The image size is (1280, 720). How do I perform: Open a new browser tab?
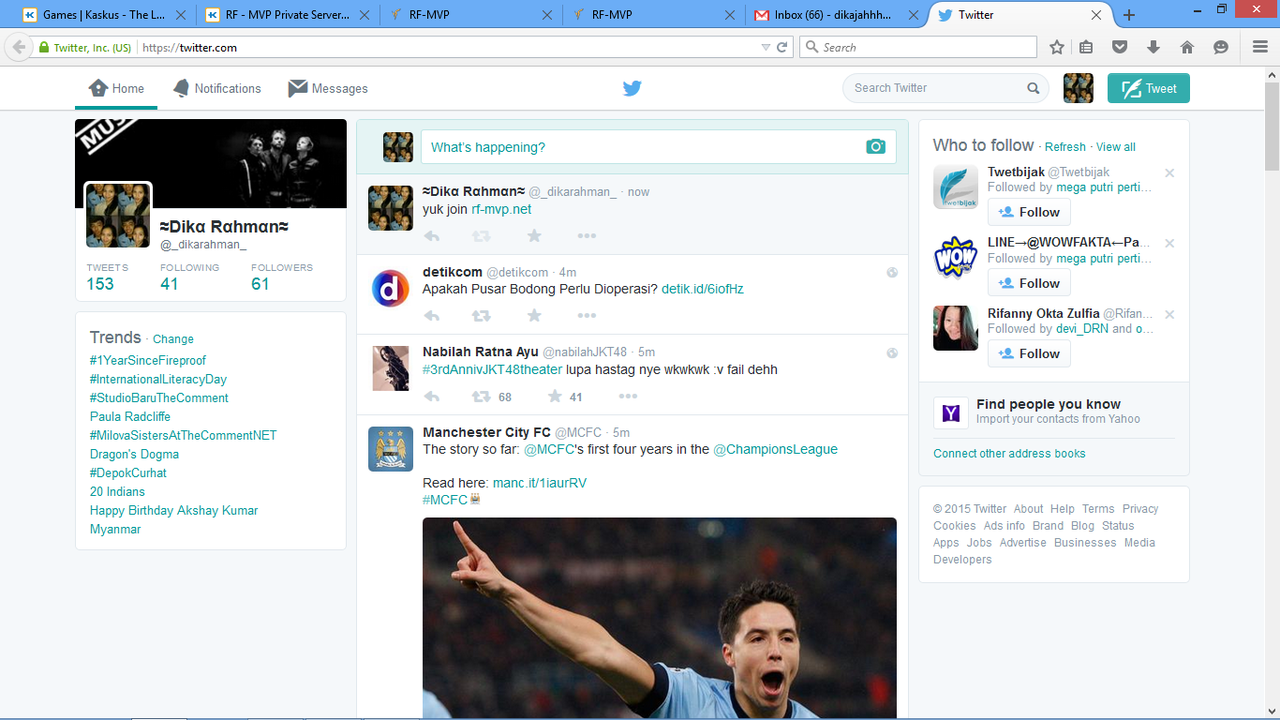pyautogui.click(x=1129, y=15)
